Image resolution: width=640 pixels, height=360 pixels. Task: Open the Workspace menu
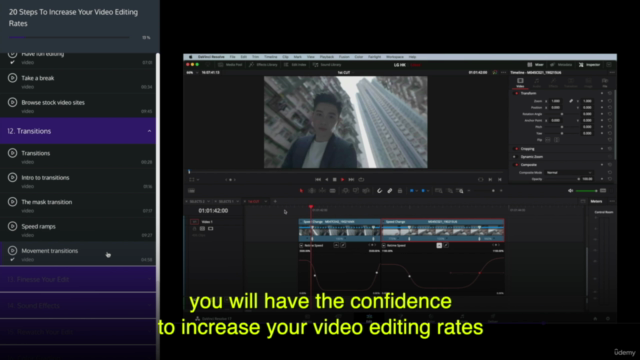tap(395, 57)
